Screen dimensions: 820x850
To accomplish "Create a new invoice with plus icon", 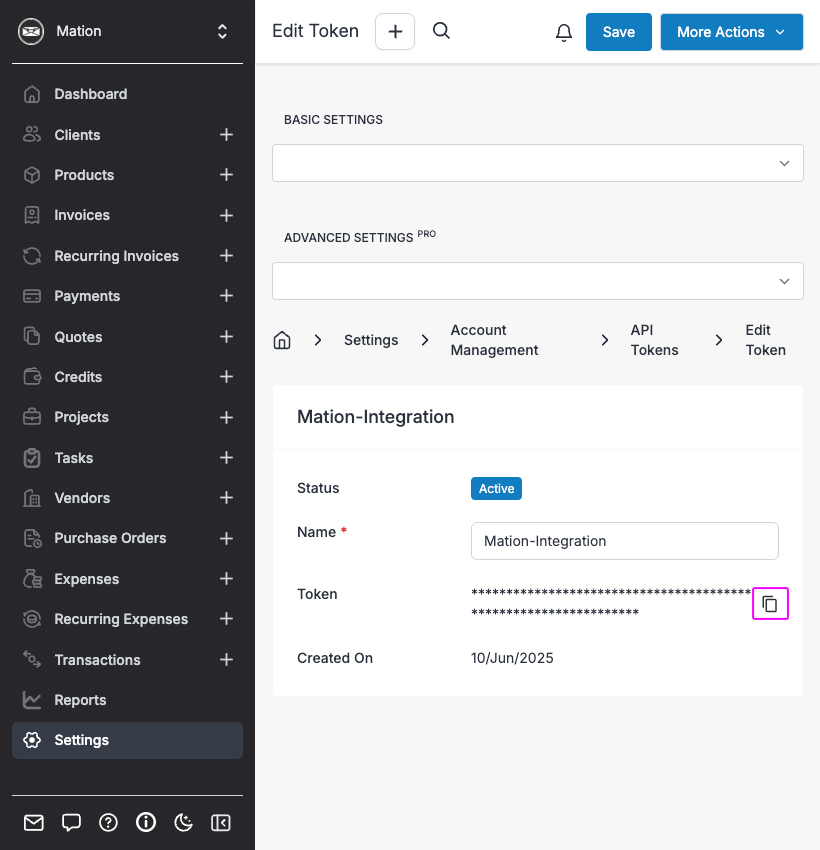I will 227,215.
